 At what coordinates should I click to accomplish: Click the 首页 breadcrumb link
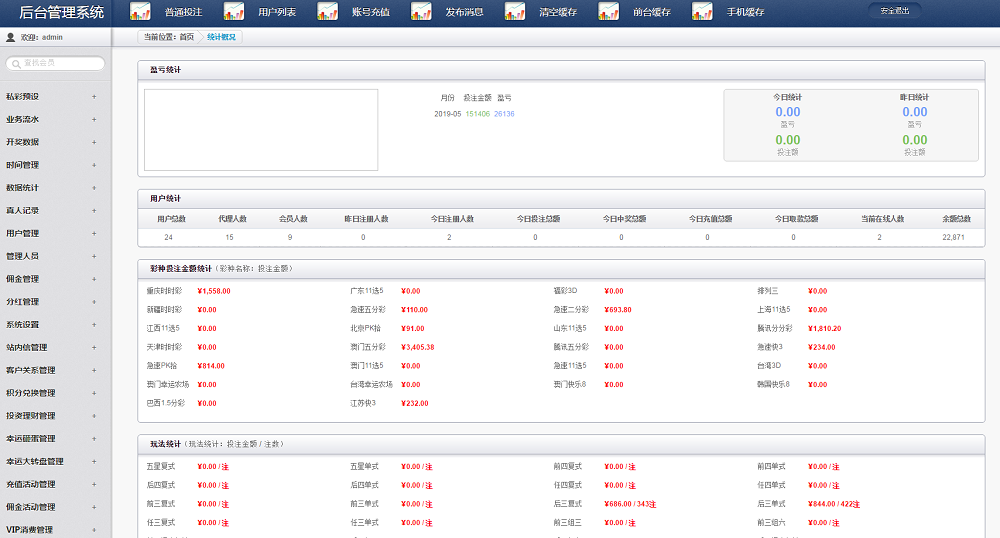(187, 37)
